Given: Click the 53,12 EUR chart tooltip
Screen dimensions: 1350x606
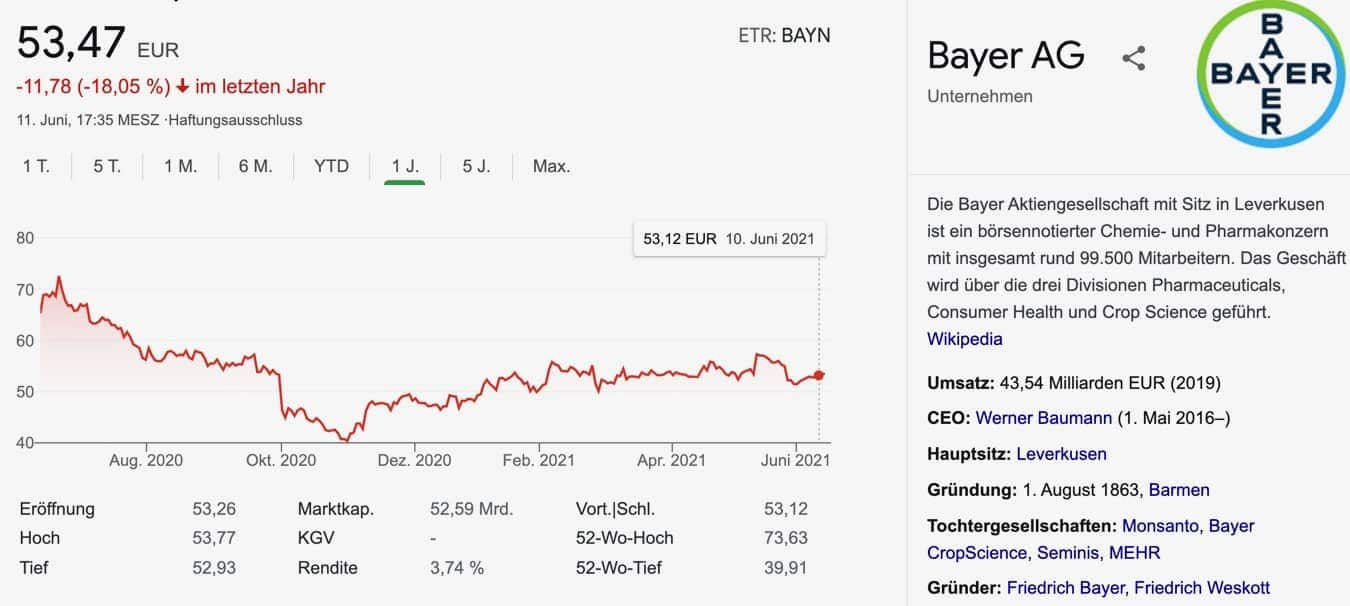Looking at the screenshot, I should coord(729,239).
